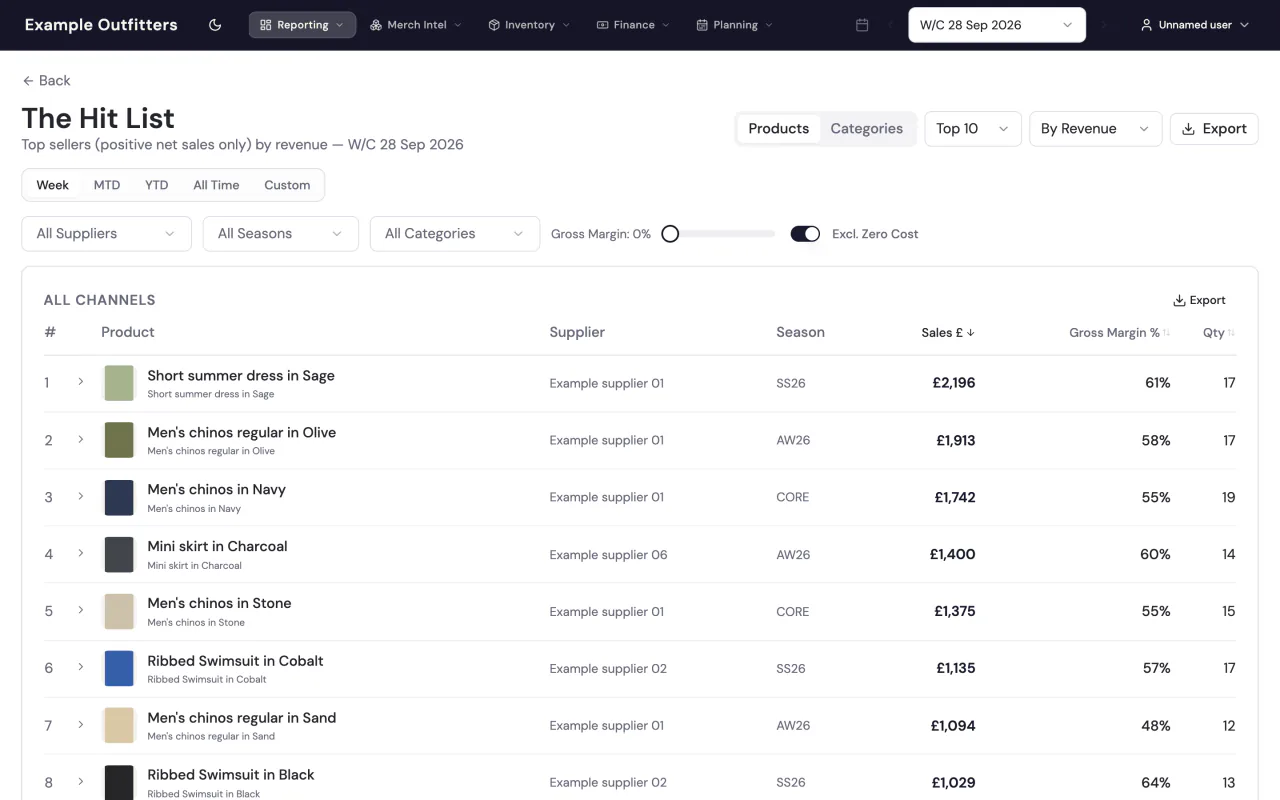Image resolution: width=1280 pixels, height=800 pixels.
Task: Click the Sage dress product swatch
Action: (119, 383)
